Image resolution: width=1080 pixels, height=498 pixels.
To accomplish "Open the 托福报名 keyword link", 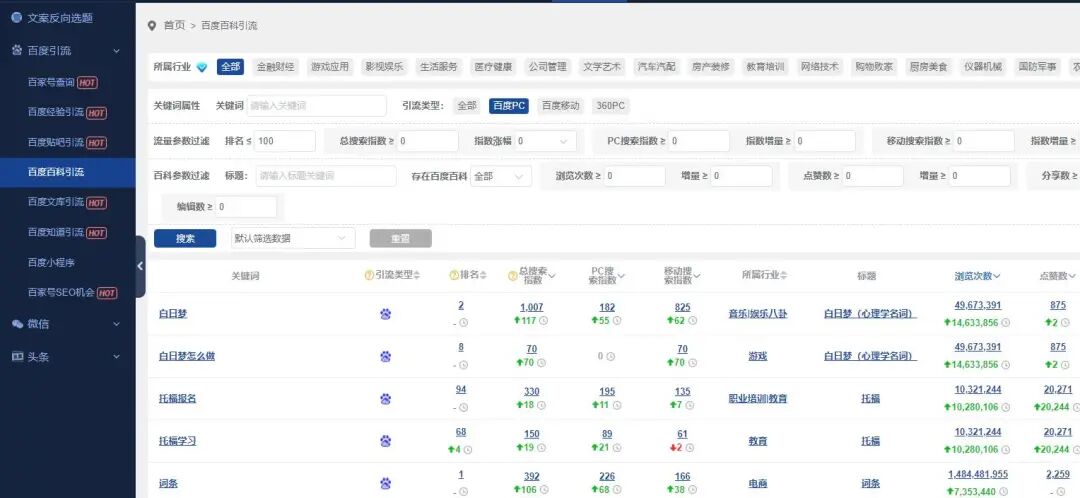I will [x=178, y=398].
